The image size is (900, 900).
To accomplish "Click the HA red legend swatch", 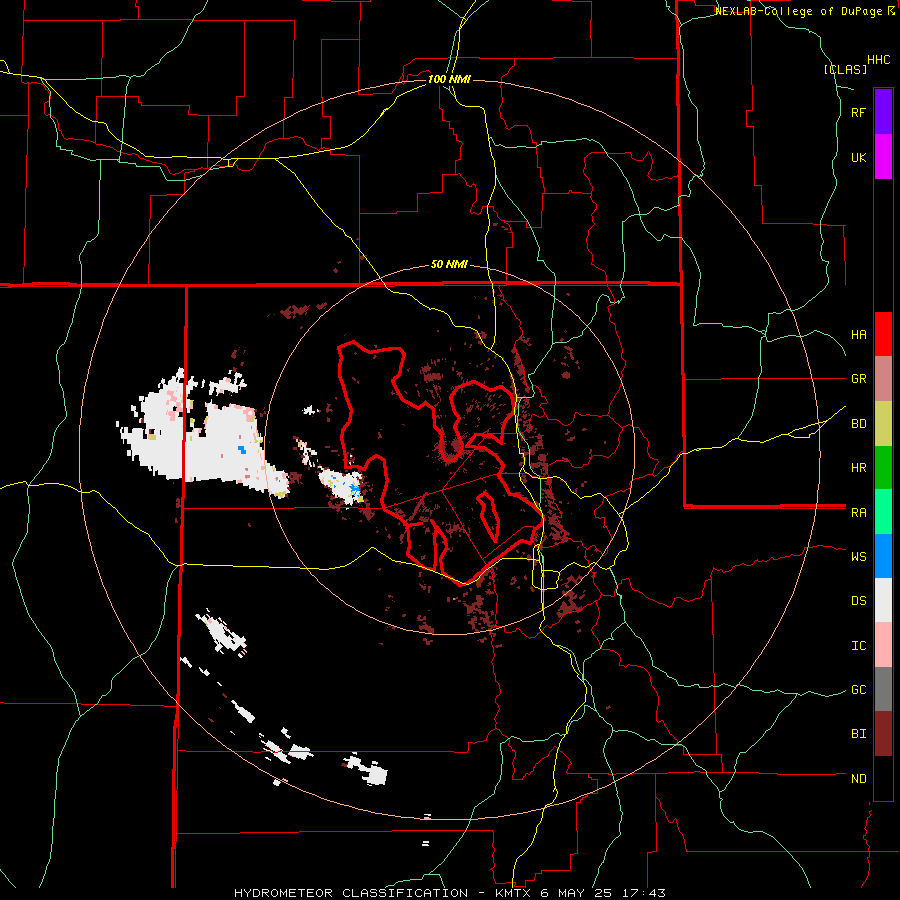I will pos(883,334).
